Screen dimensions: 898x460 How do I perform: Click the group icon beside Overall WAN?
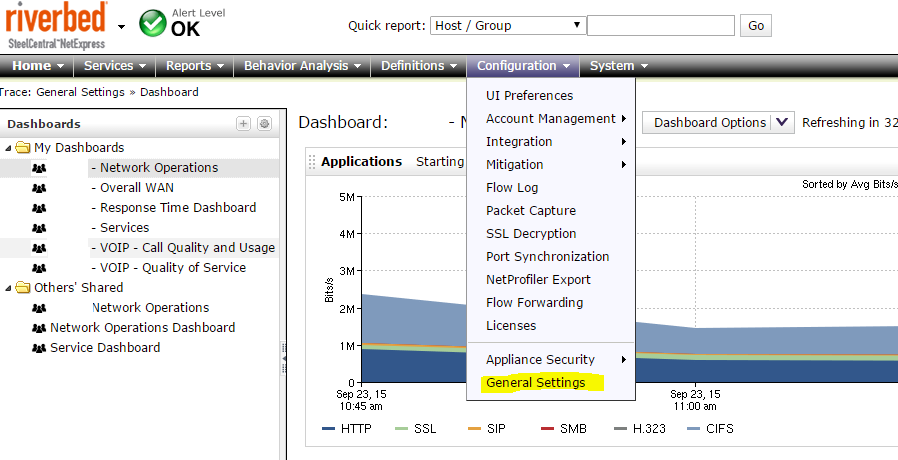pyautogui.click(x=39, y=188)
